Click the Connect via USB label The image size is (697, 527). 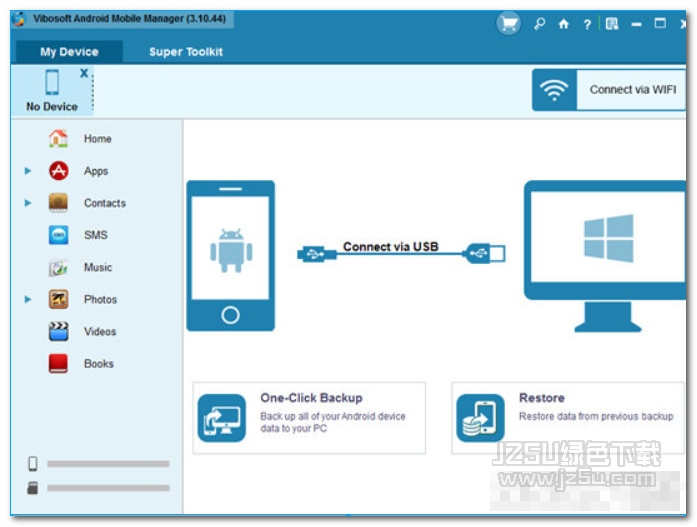click(390, 247)
